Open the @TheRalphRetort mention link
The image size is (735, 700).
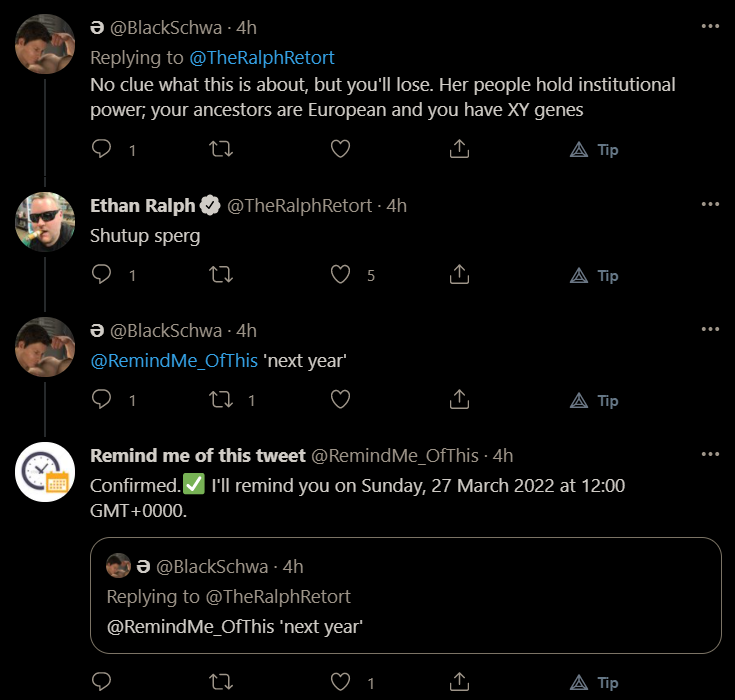tap(262, 58)
